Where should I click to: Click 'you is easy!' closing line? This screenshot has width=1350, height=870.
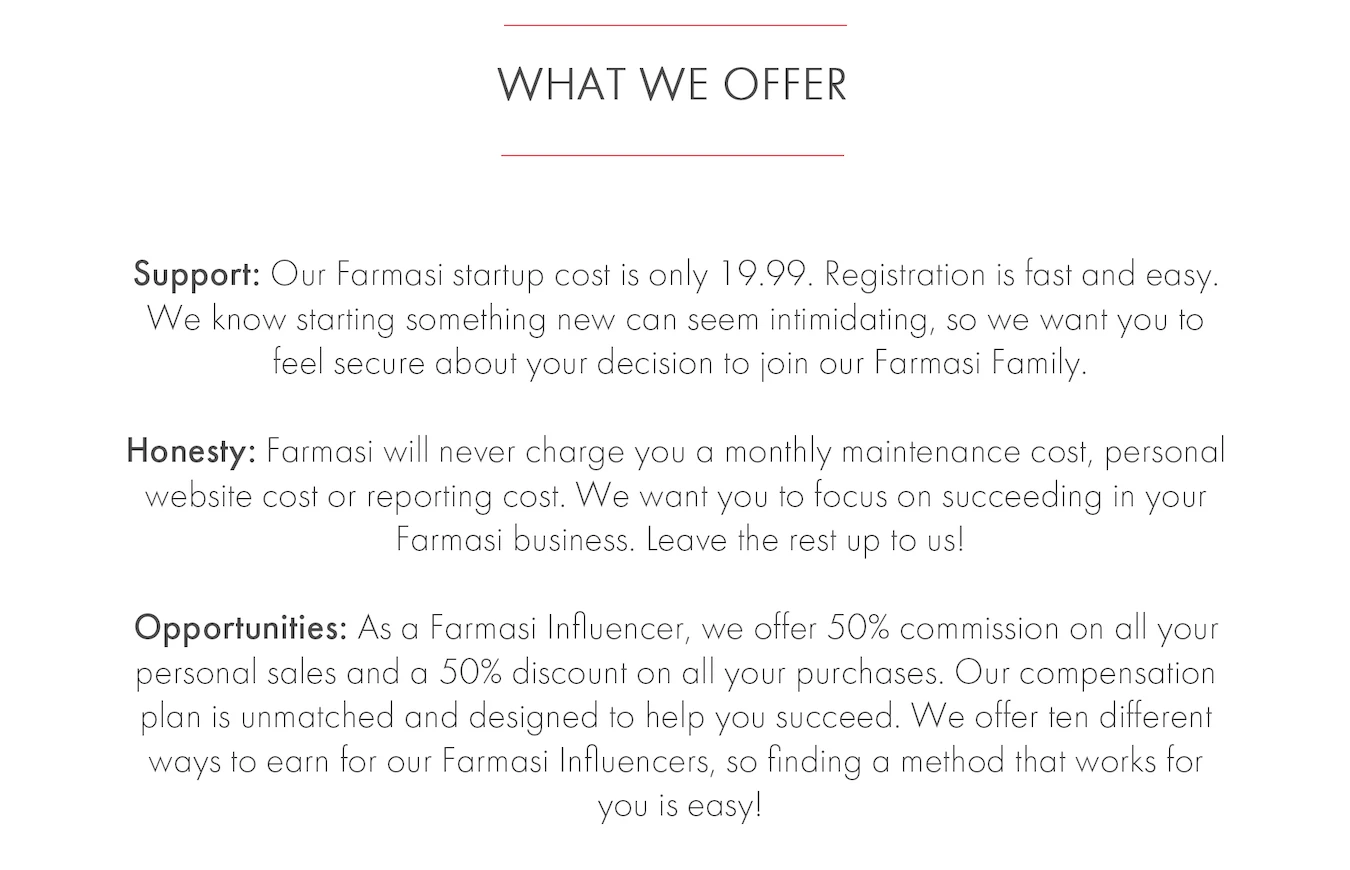click(680, 806)
